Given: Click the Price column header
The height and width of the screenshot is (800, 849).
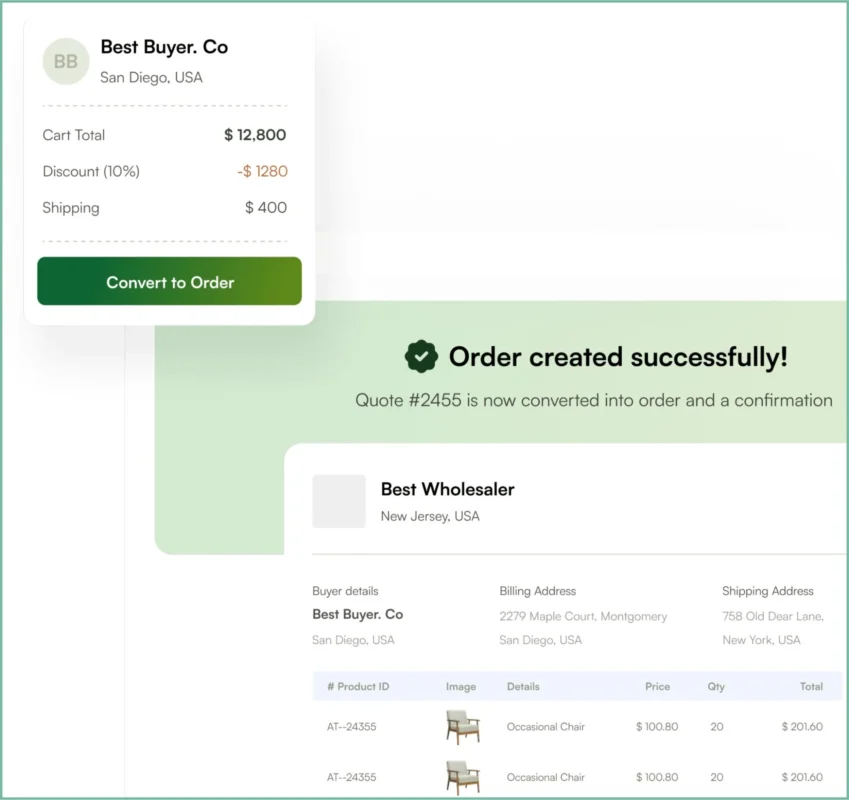Looking at the screenshot, I should pyautogui.click(x=657, y=687).
